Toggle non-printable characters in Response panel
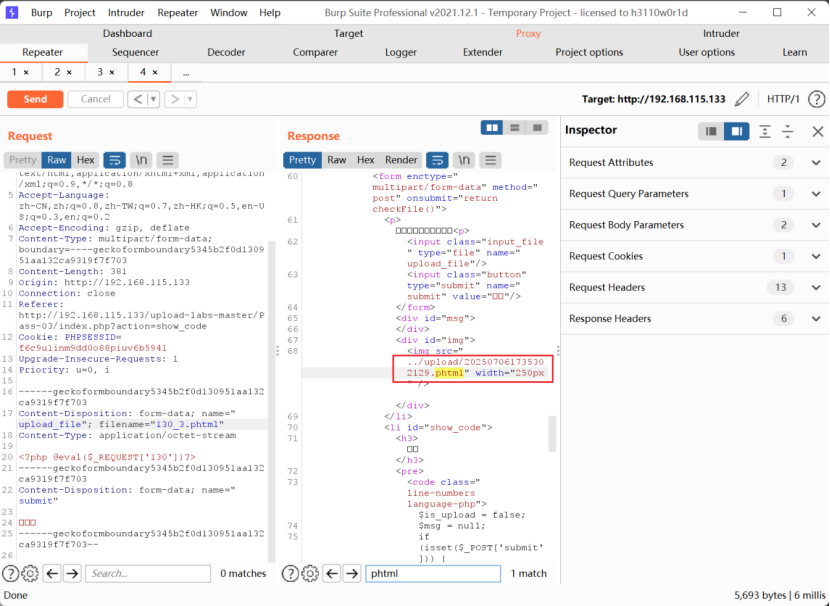 pyautogui.click(x=464, y=160)
